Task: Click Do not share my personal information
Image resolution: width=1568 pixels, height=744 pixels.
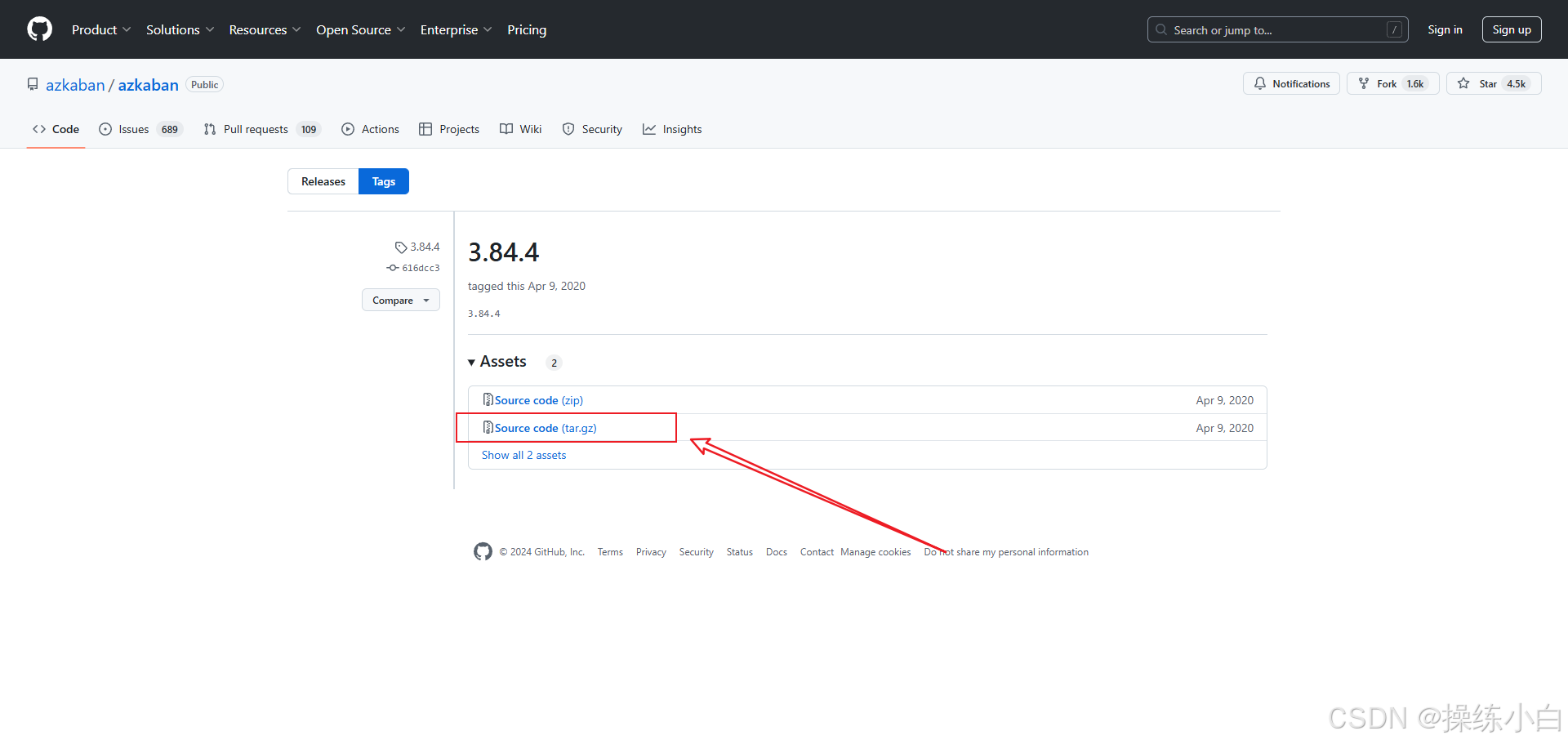Action: click(1006, 552)
